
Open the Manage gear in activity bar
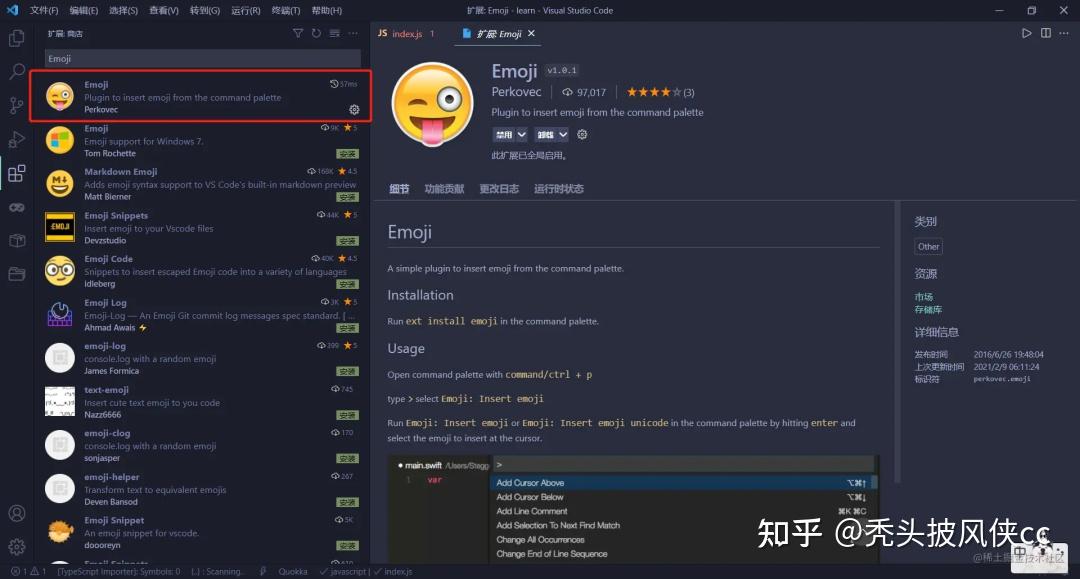point(17,547)
